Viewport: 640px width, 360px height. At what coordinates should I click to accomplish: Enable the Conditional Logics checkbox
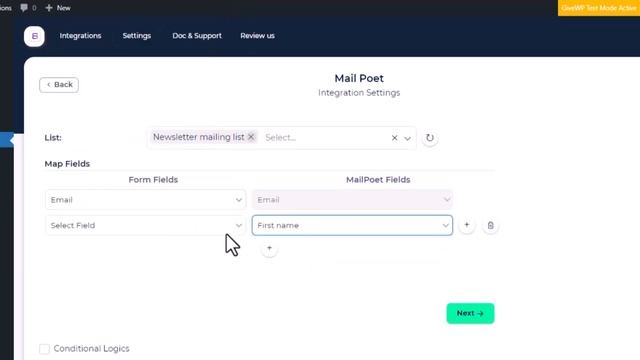[44, 349]
